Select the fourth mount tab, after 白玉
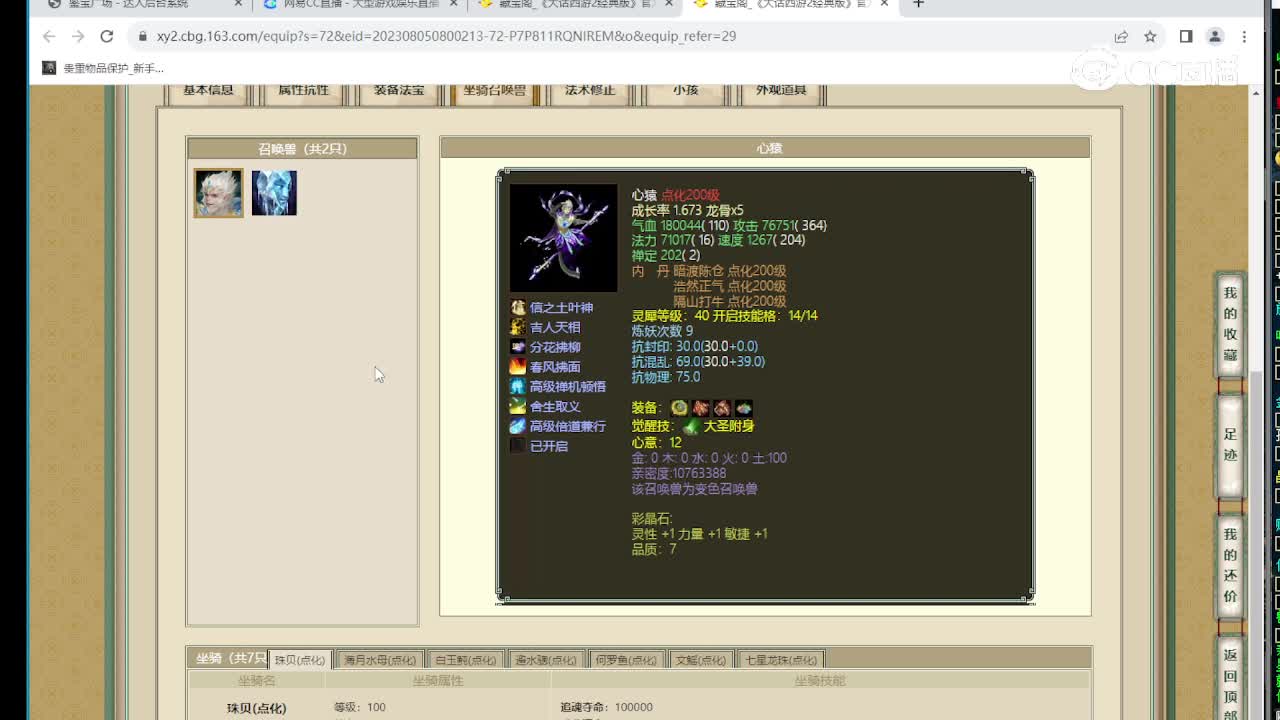 (547, 660)
